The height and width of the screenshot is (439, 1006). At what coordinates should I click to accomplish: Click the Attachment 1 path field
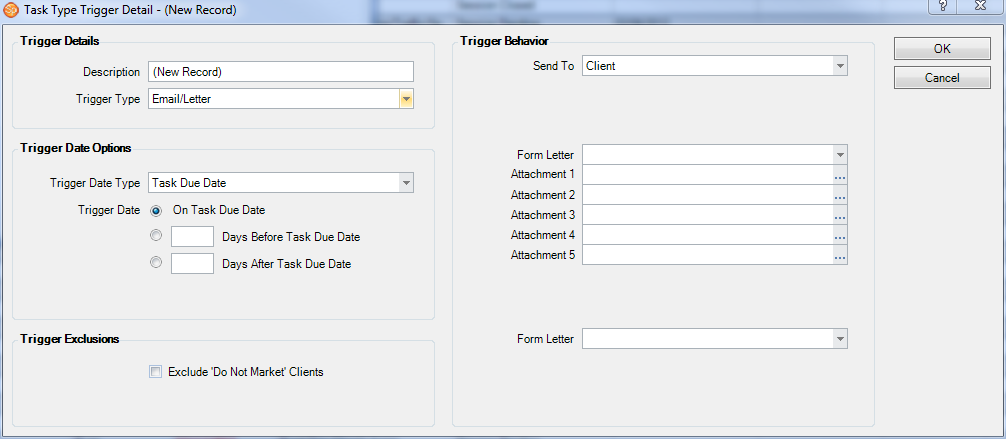(x=708, y=175)
